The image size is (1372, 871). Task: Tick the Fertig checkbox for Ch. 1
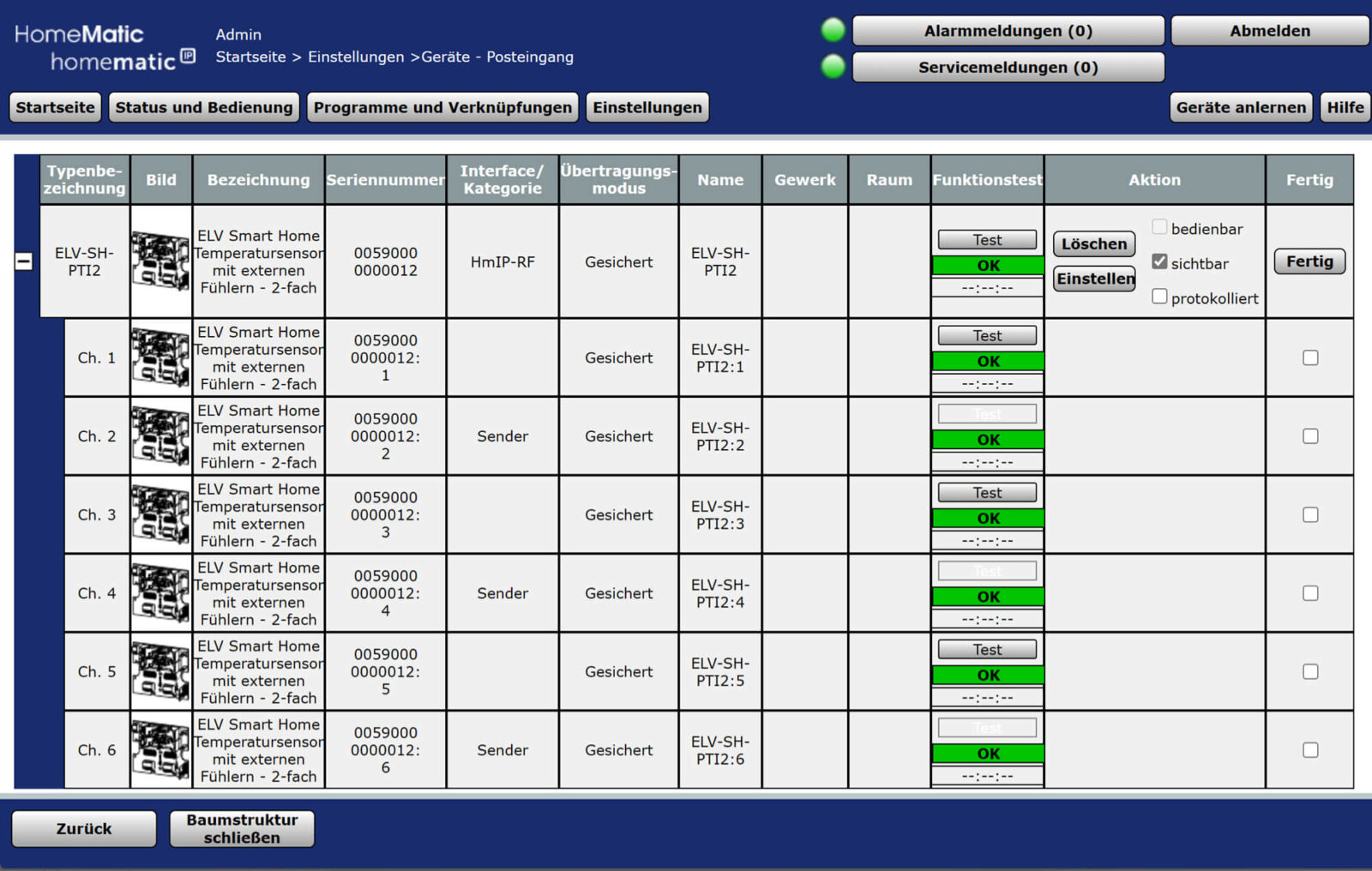[1310, 357]
